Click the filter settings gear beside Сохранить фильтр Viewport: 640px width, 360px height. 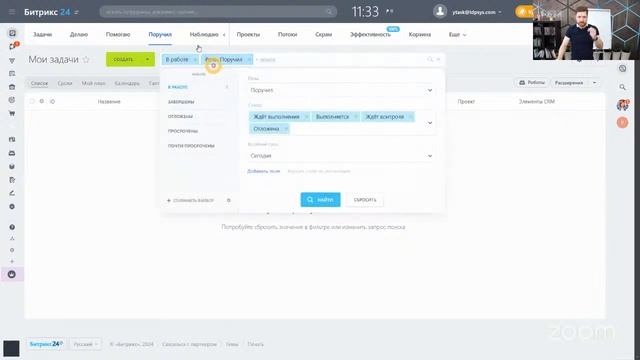tap(229, 200)
